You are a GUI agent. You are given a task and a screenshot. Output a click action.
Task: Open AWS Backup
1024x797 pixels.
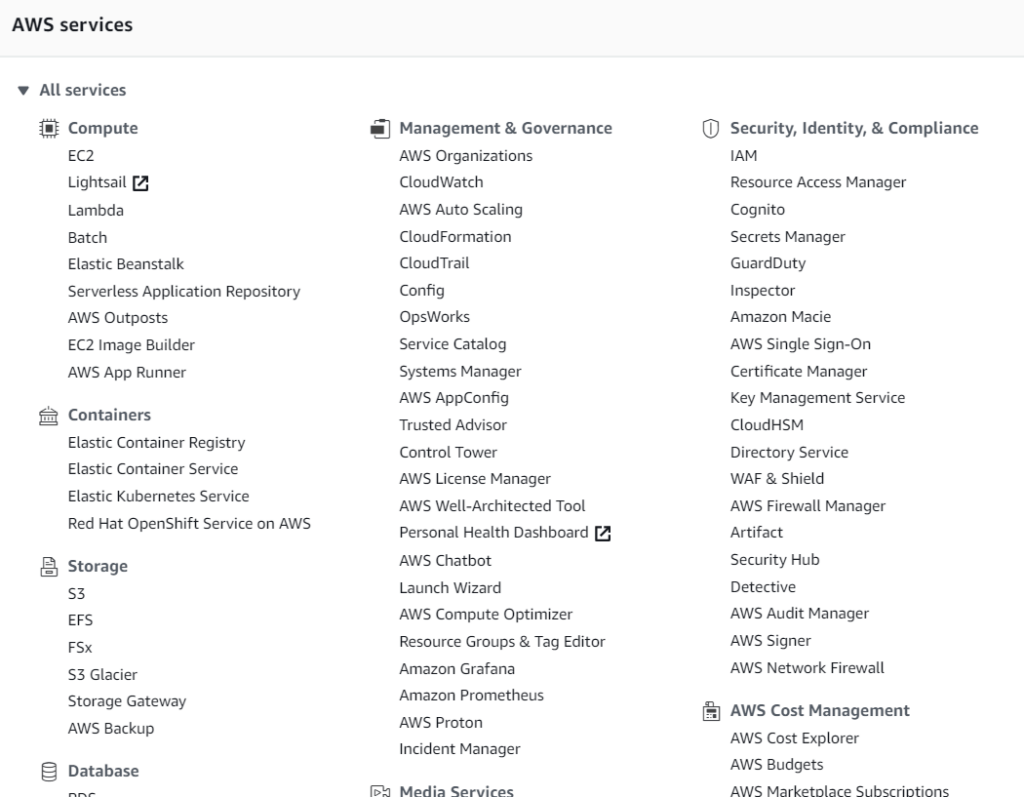pos(111,728)
